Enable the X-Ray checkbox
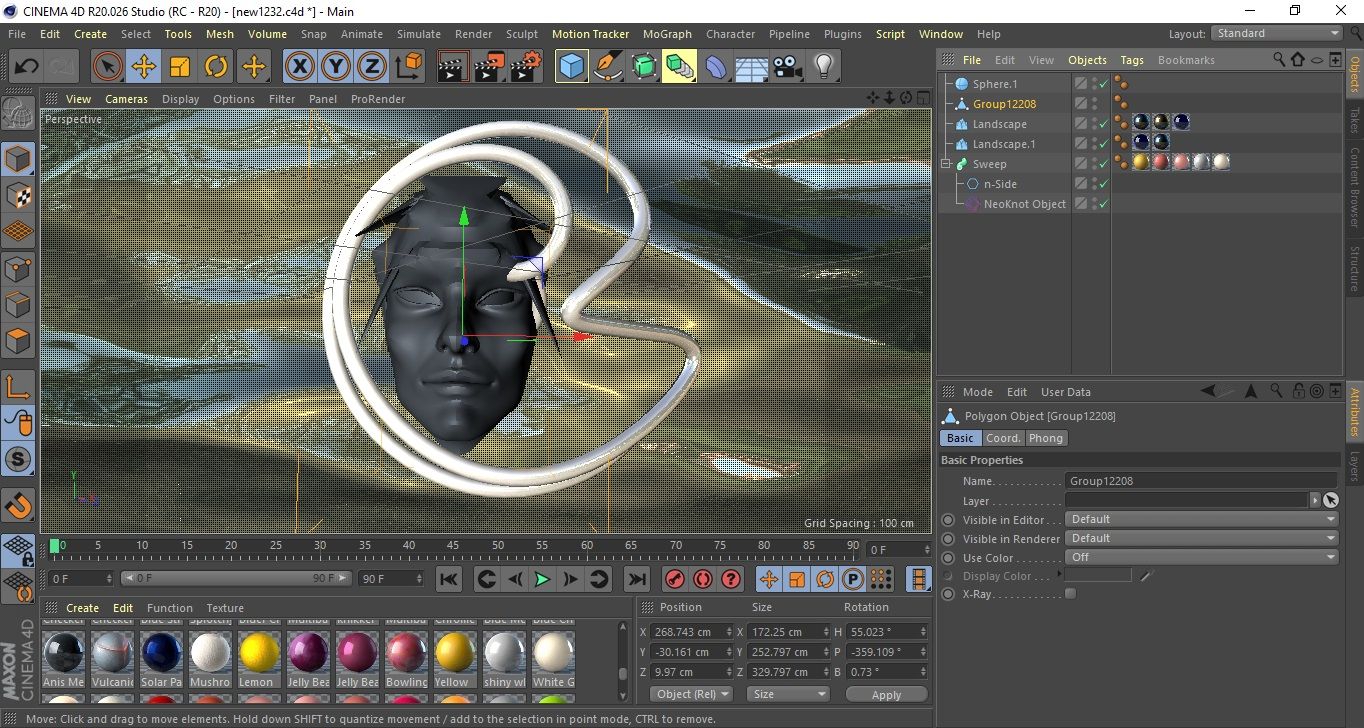This screenshot has width=1364, height=728. pos(1071,594)
